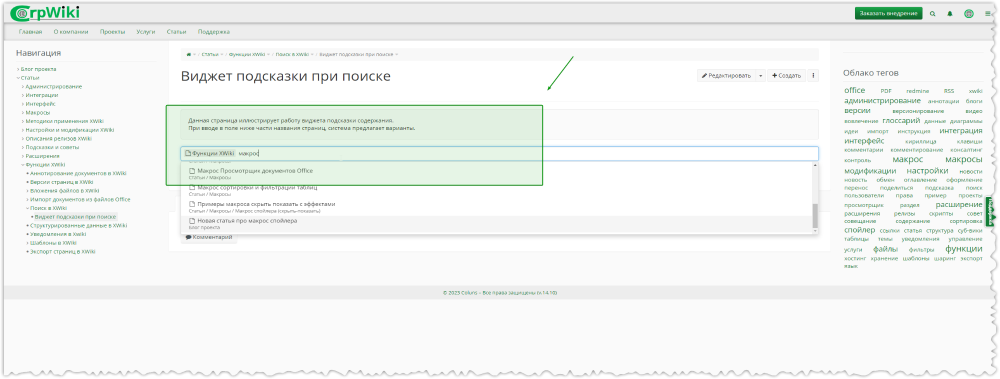This screenshot has width=1000, height=379.
Task: Open the user avatar icon in header
Action: [x=969, y=13]
